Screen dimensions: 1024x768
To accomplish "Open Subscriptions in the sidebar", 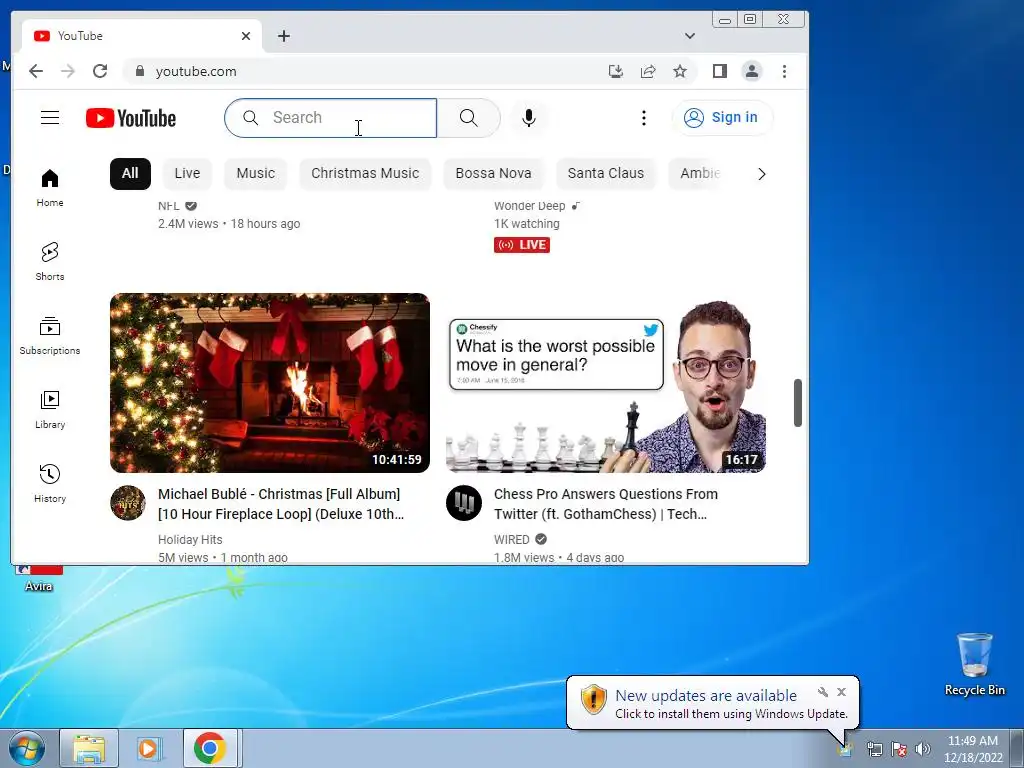I will tap(50, 336).
